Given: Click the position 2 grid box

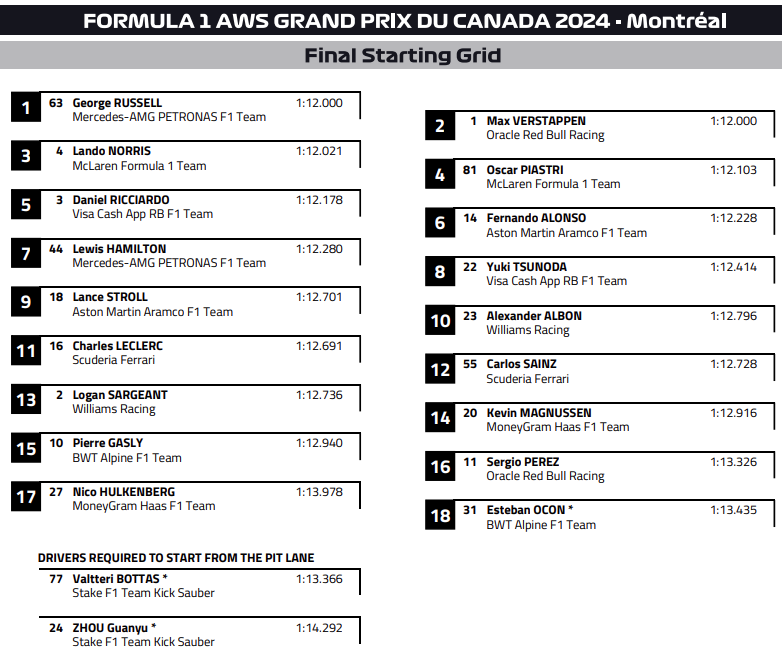Looking at the screenshot, I should point(440,126).
